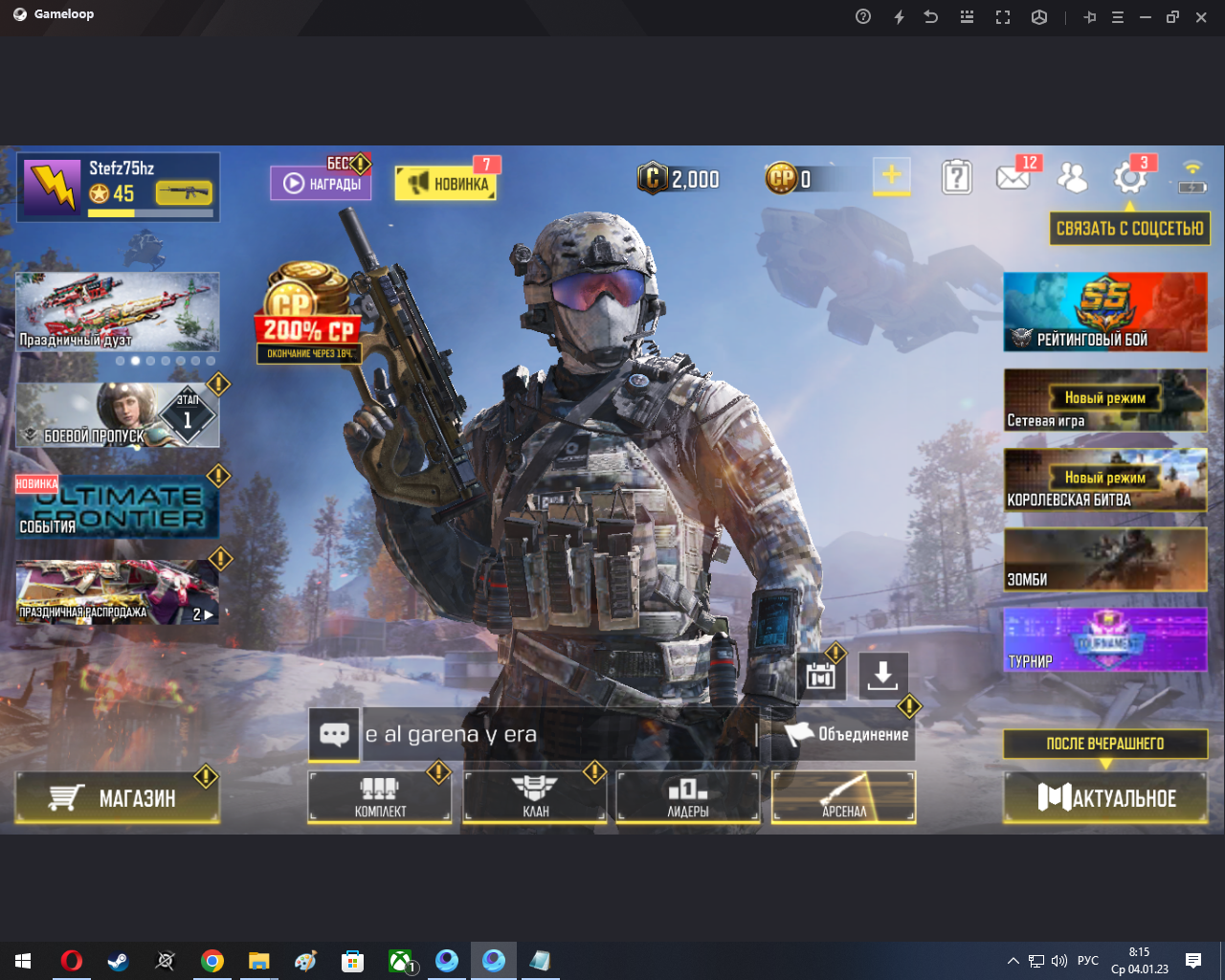Open the АРСЕНАЛ gunsmith button

[844, 797]
